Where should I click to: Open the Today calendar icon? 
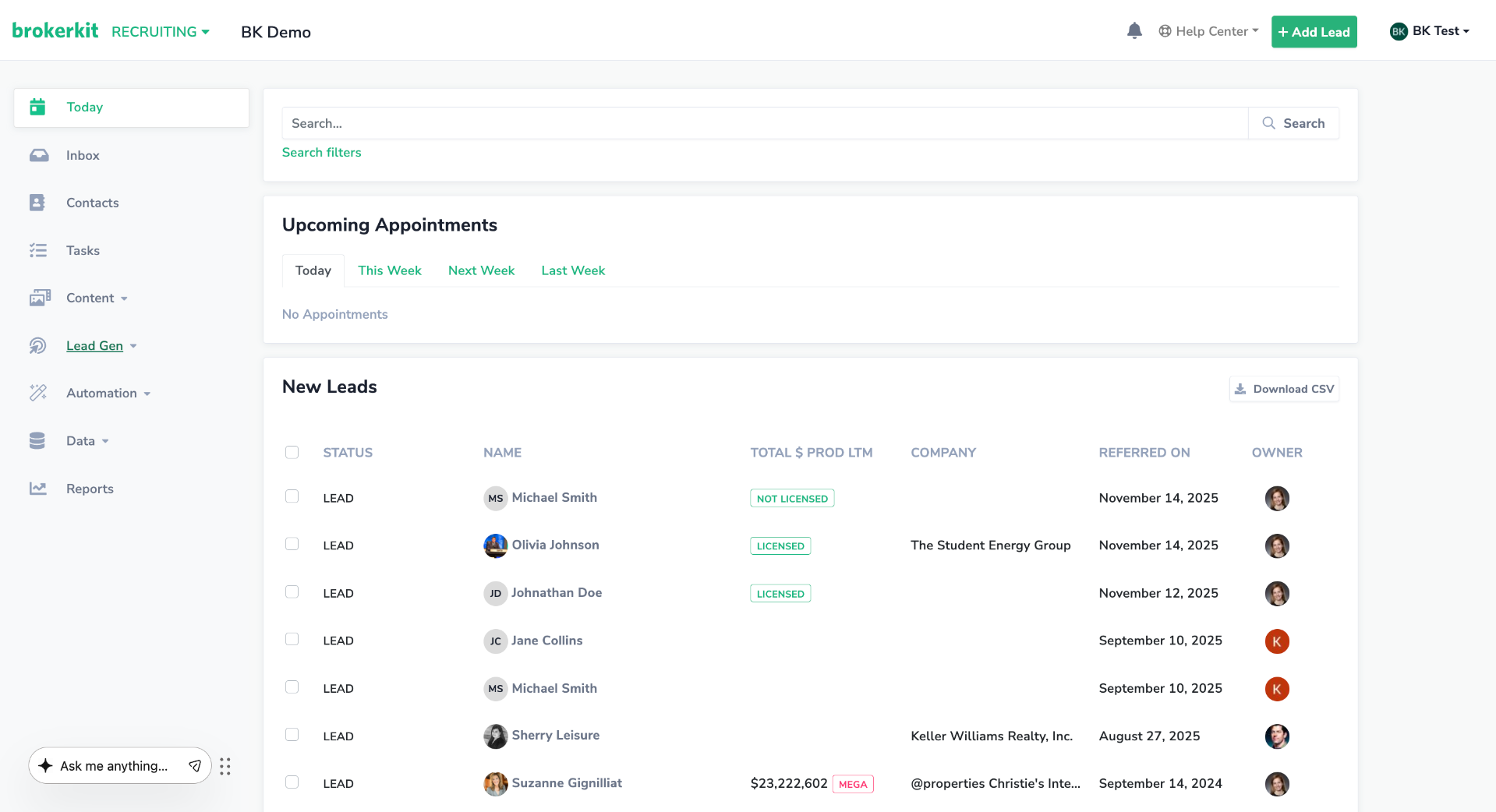click(37, 107)
